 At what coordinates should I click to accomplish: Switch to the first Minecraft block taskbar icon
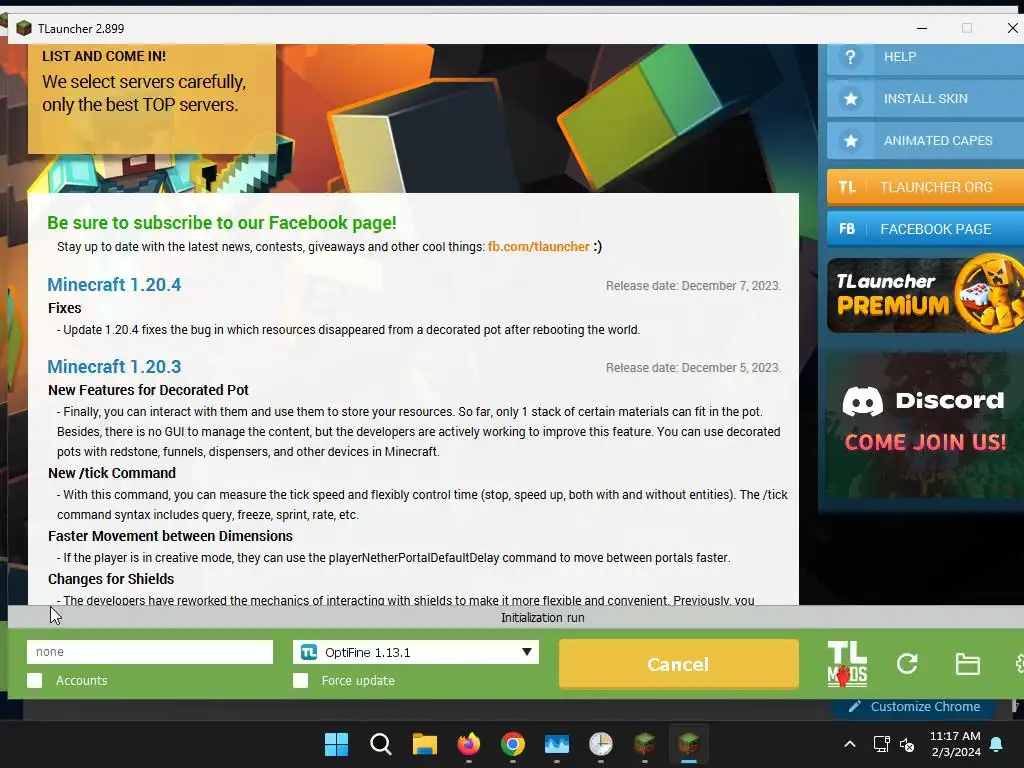tap(645, 744)
